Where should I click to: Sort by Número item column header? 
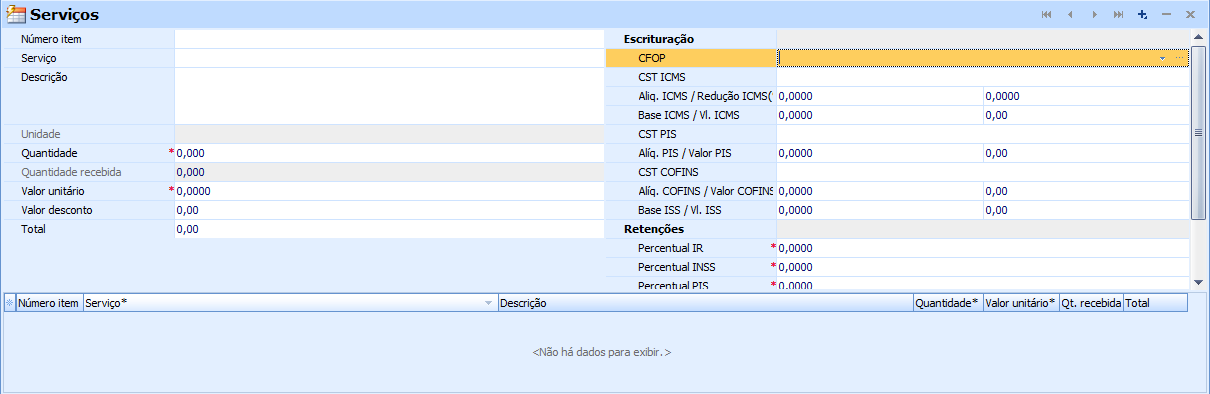click(x=49, y=302)
